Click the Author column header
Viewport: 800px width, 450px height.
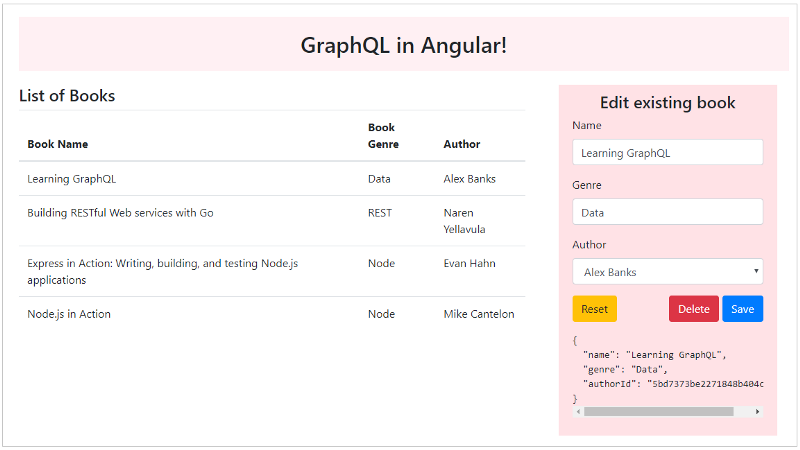pyautogui.click(x=462, y=144)
